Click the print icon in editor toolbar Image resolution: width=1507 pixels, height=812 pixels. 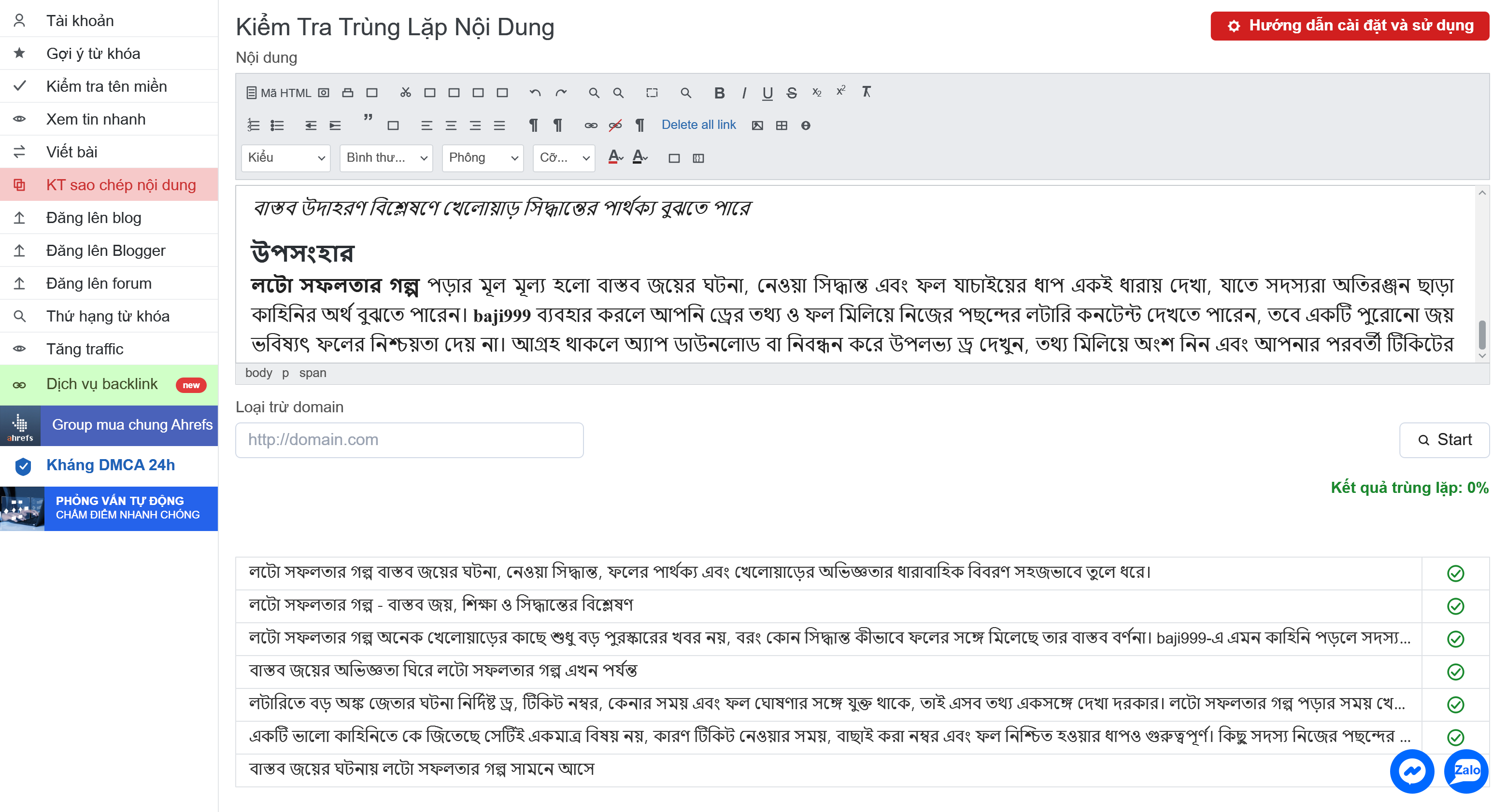point(347,92)
